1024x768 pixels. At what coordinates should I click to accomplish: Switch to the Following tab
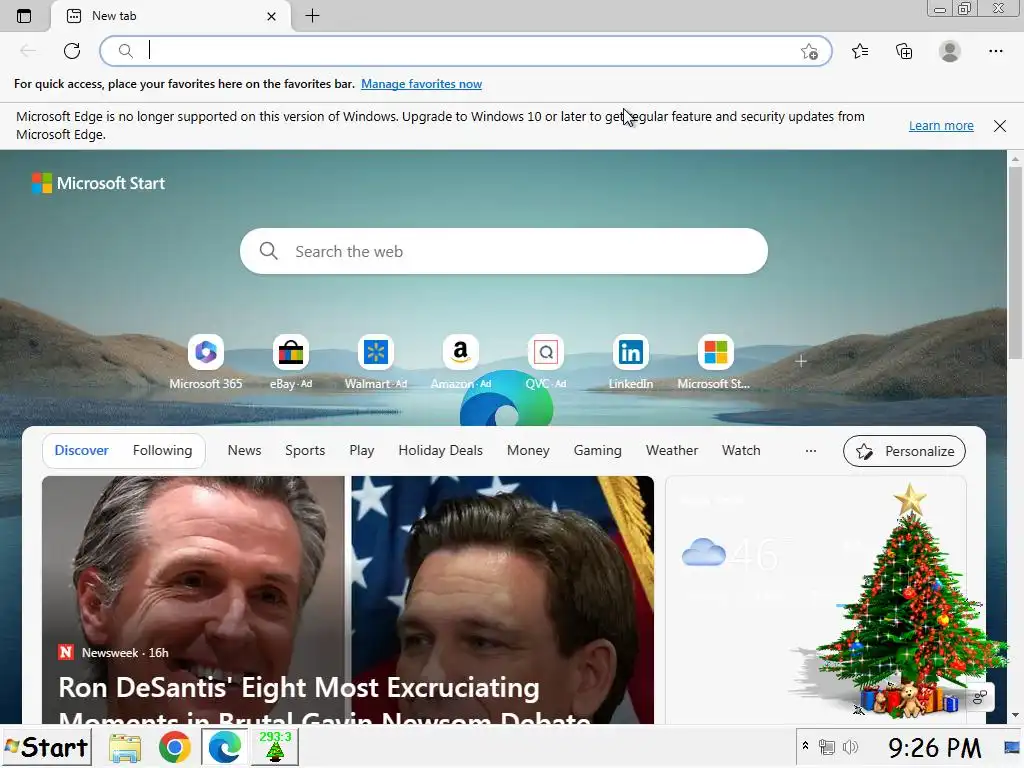pos(163,451)
